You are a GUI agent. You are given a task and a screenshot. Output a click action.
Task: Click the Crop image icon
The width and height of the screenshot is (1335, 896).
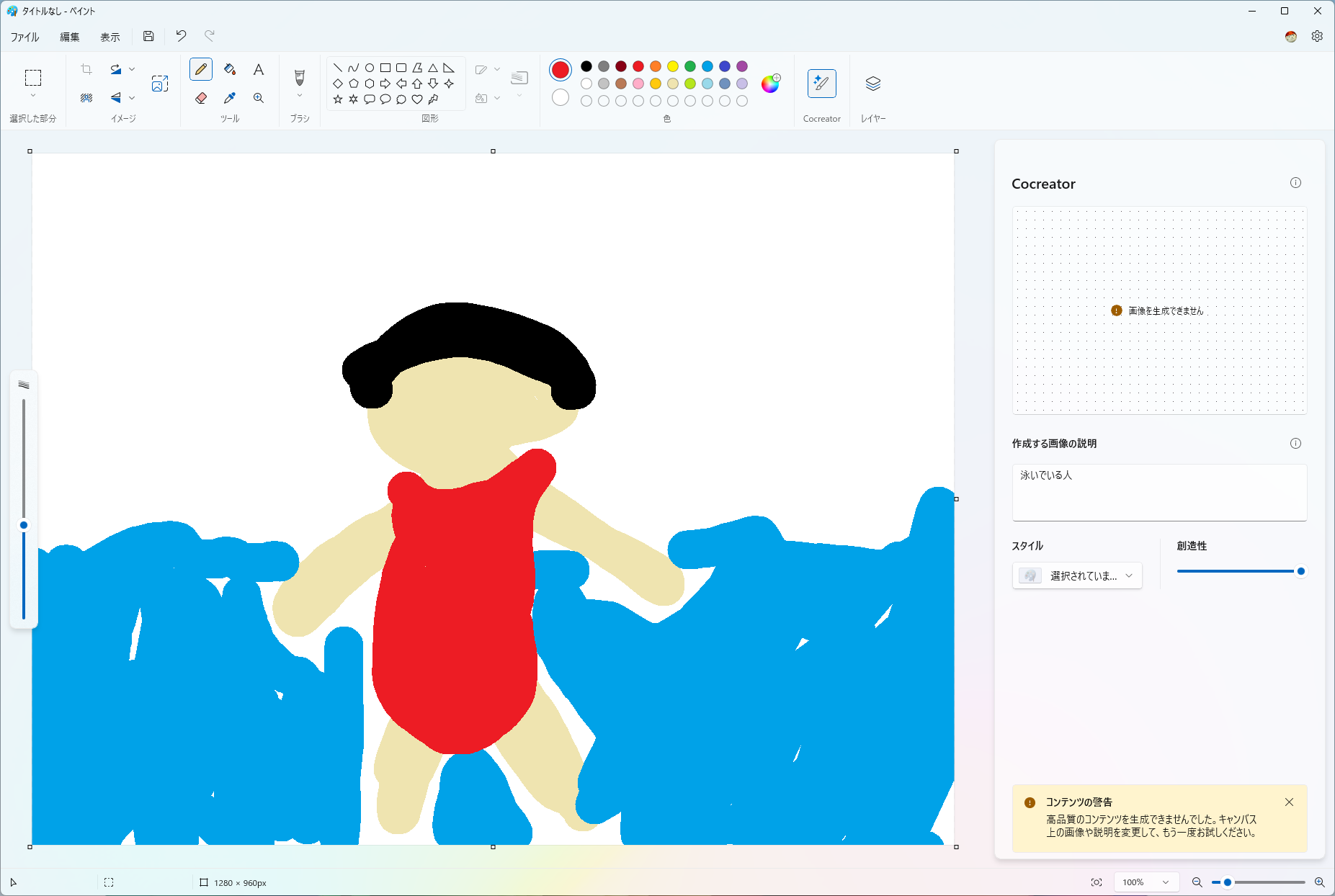click(86, 69)
